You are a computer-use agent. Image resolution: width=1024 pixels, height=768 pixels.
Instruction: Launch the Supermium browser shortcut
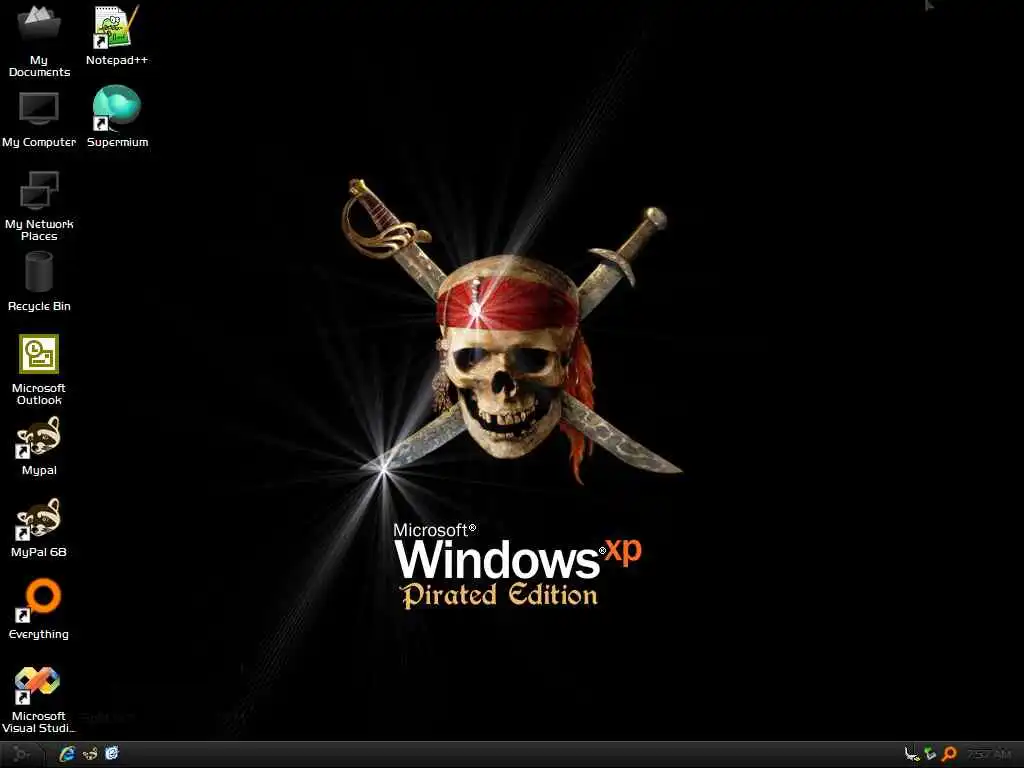[117, 117]
